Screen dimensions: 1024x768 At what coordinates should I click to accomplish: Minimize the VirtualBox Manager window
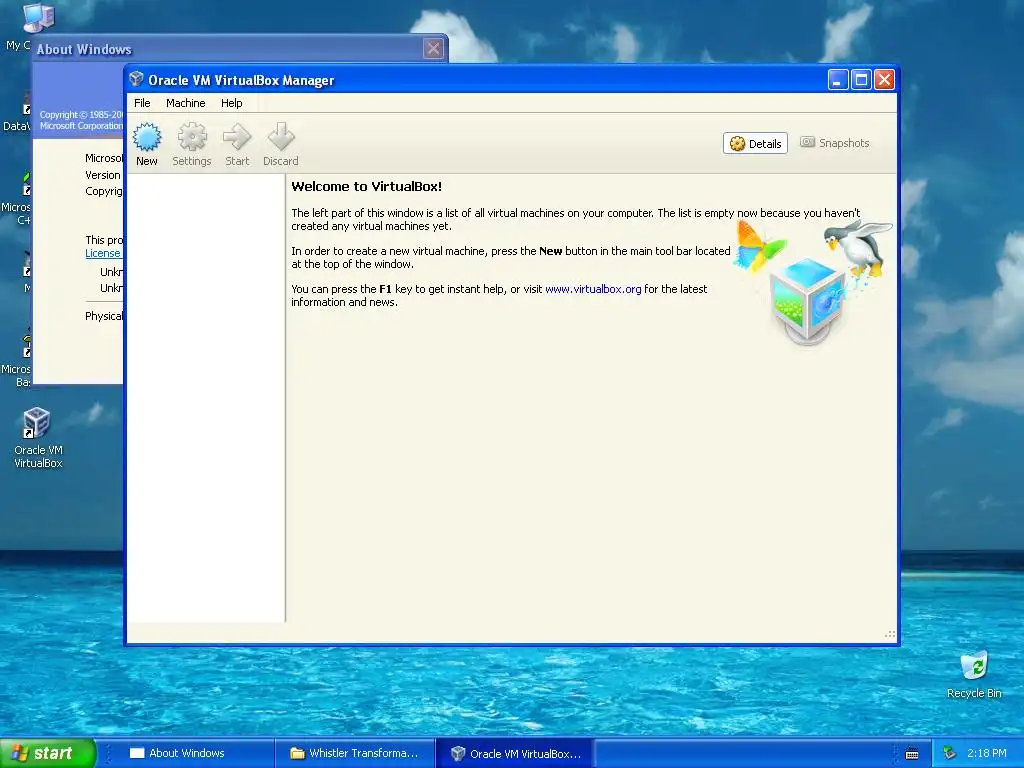838,80
